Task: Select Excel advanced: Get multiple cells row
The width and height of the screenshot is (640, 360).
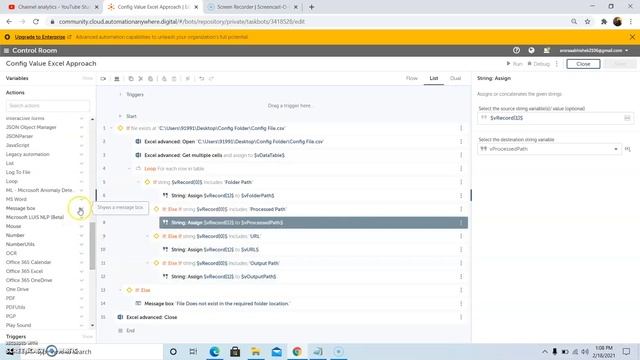Action: [x=301, y=155]
